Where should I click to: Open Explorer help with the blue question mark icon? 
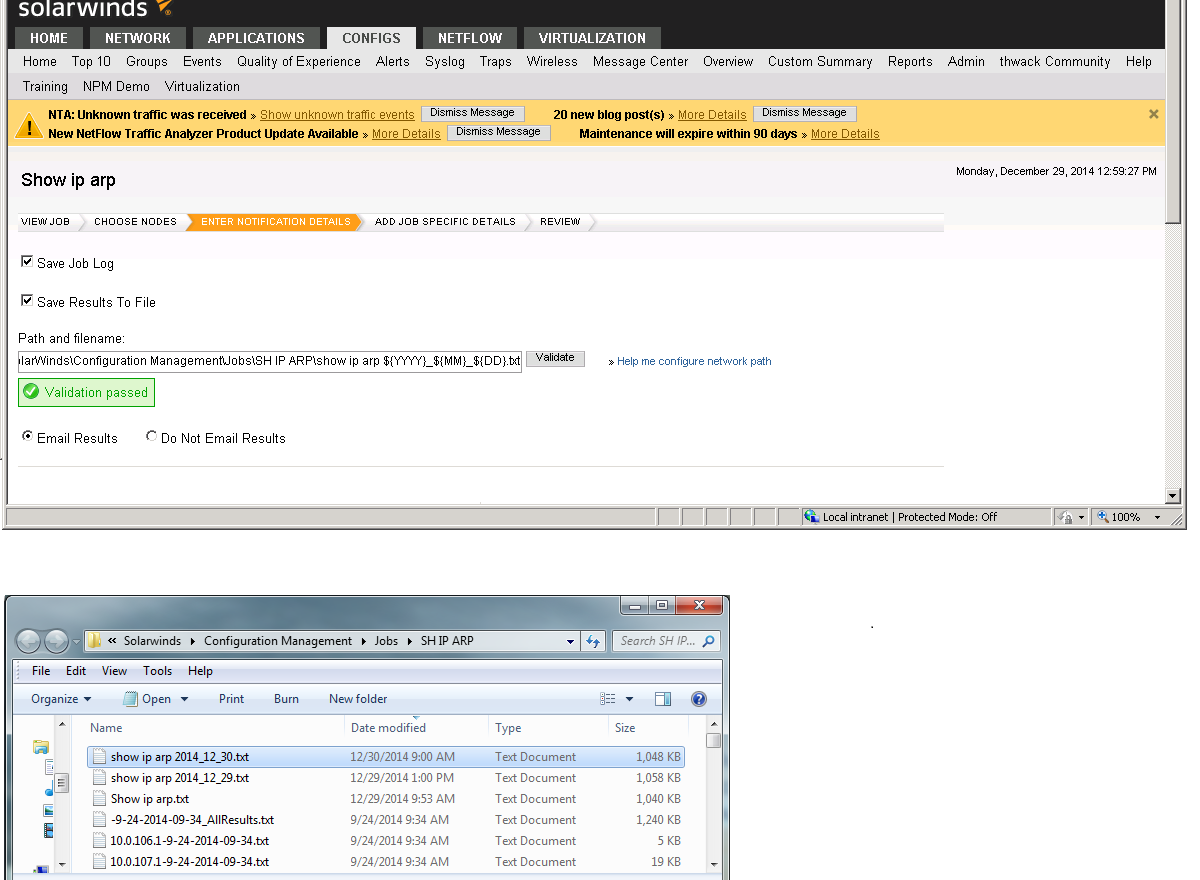click(699, 699)
